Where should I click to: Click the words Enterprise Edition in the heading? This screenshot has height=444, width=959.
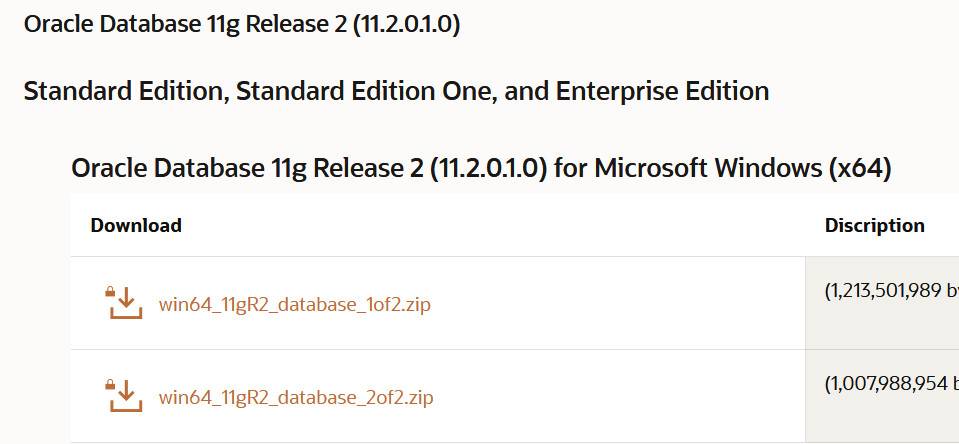point(662,91)
